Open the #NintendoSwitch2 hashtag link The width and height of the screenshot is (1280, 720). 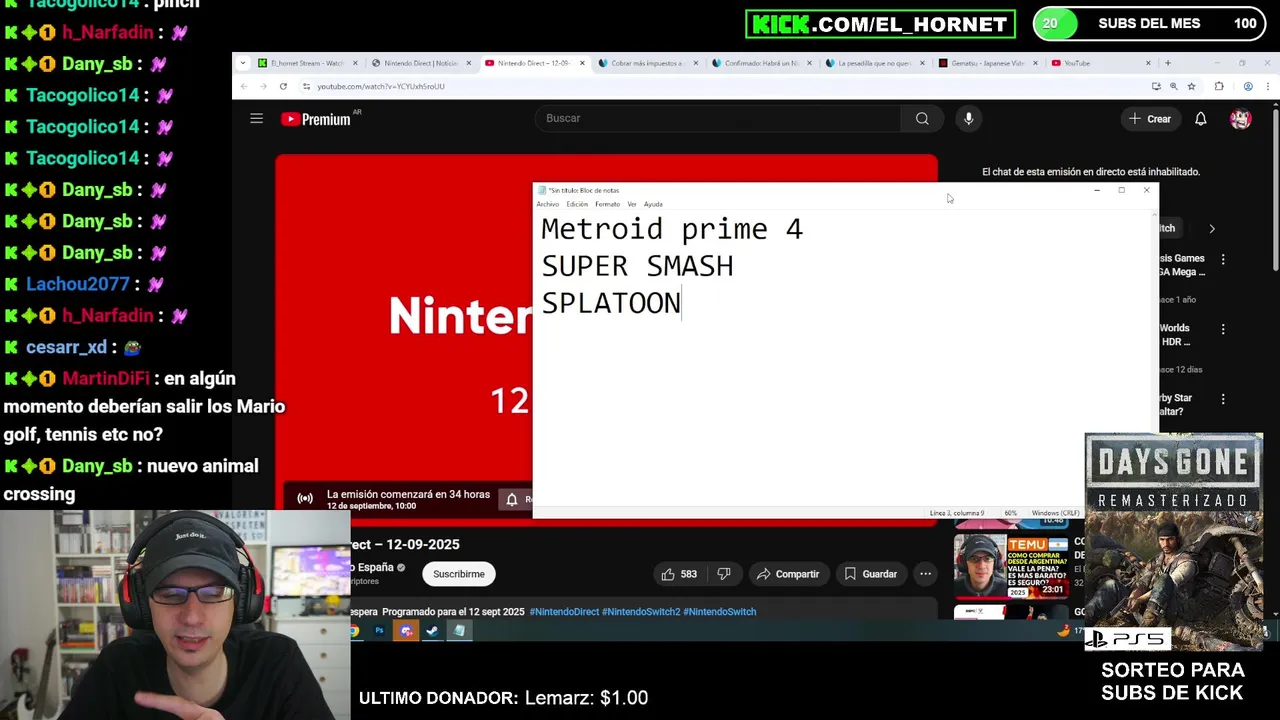641,612
